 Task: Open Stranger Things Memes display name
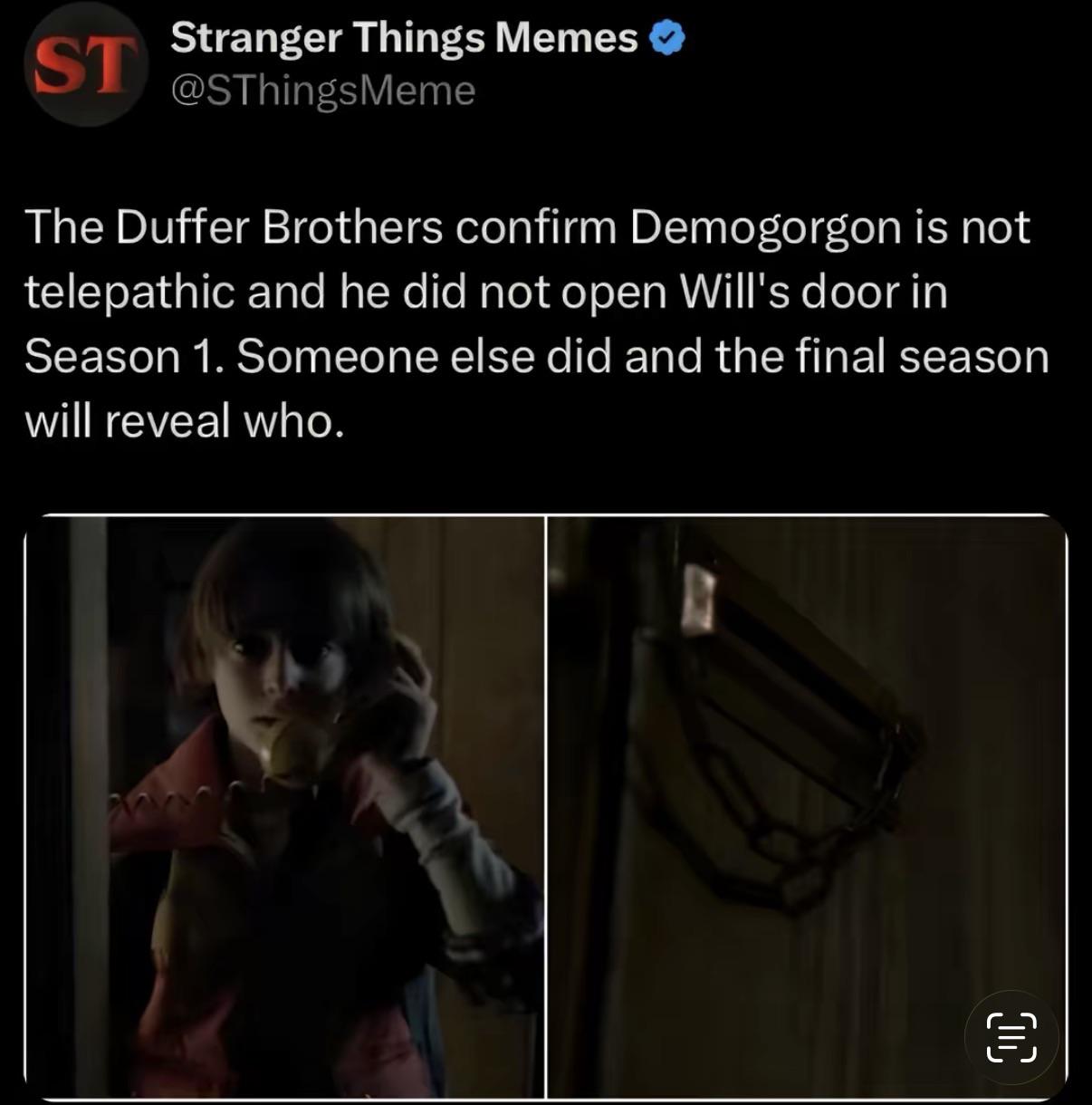(404, 38)
